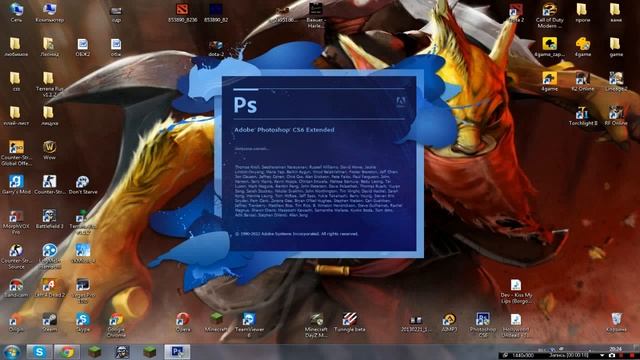Select the Skype desktop shortcut

pyautogui.click(x=83, y=322)
